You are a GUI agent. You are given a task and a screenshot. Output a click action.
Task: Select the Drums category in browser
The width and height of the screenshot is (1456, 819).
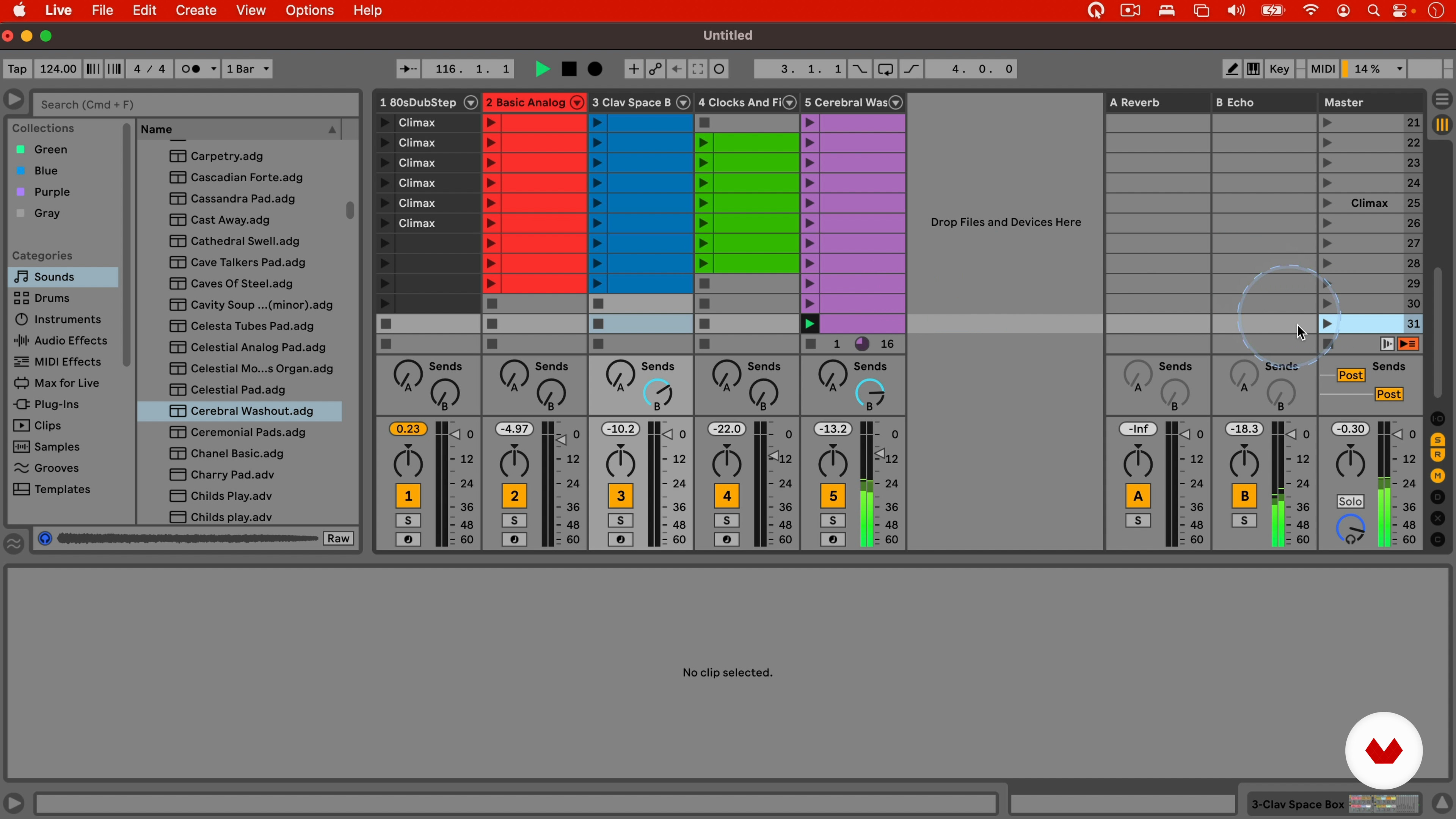click(x=63, y=298)
